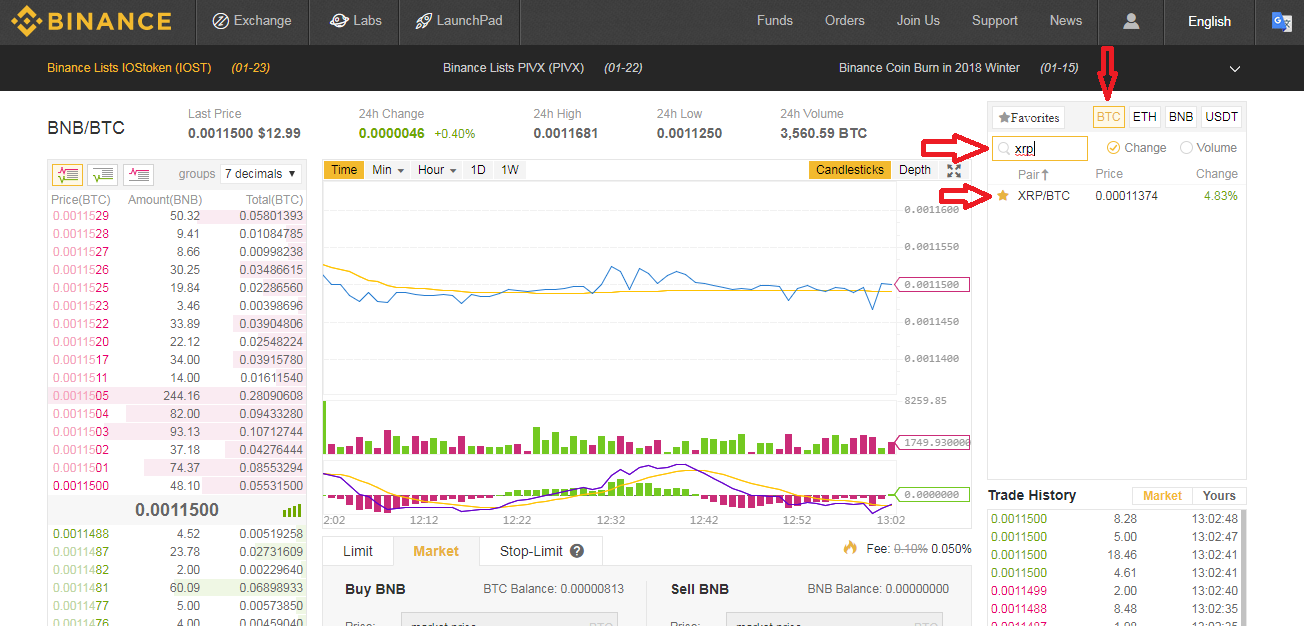This screenshot has width=1304, height=626.
Task: Show buy orders only in order book
Action: pos(103,174)
